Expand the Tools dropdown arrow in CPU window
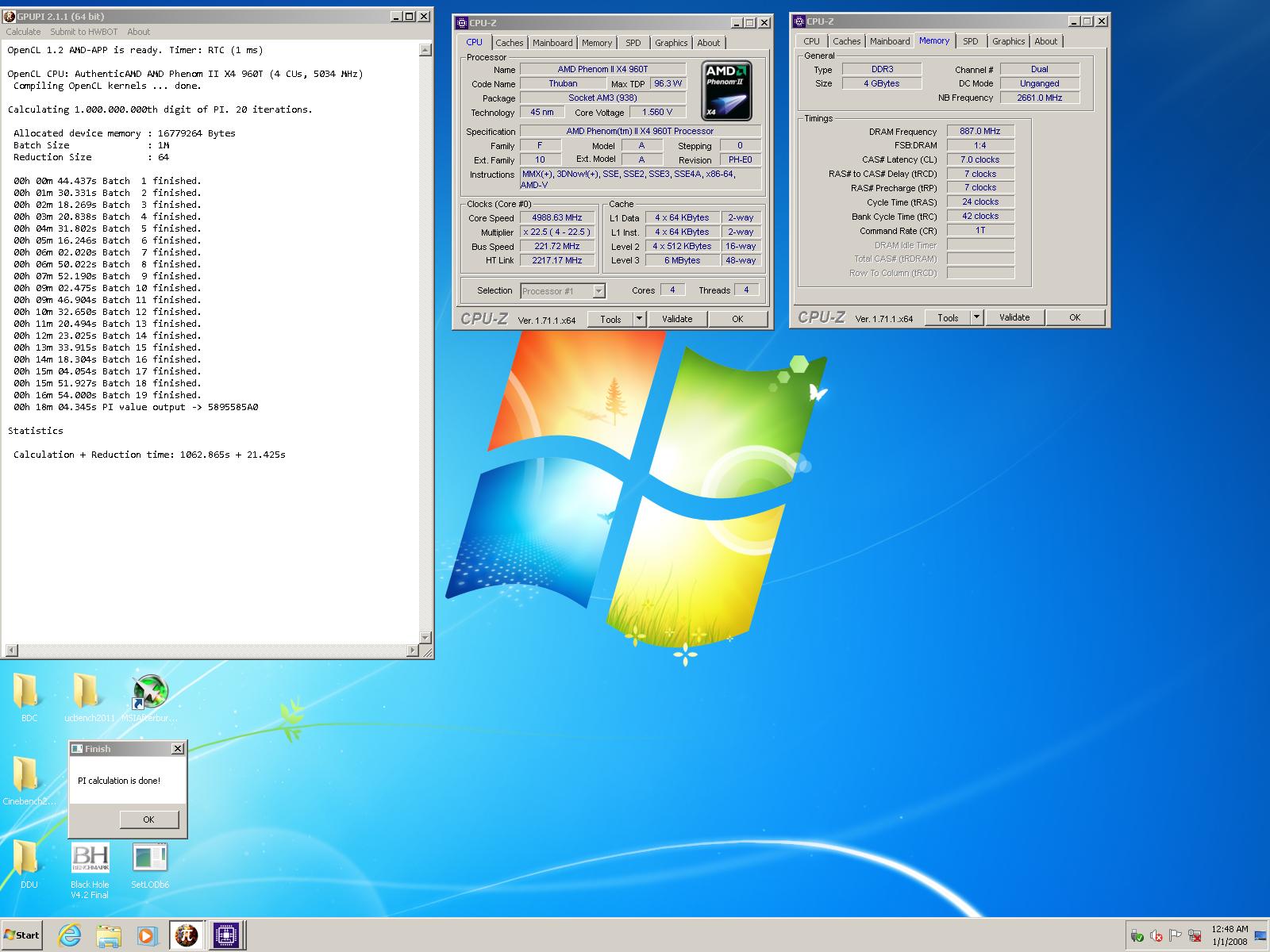The width and height of the screenshot is (1270, 952). (640, 319)
